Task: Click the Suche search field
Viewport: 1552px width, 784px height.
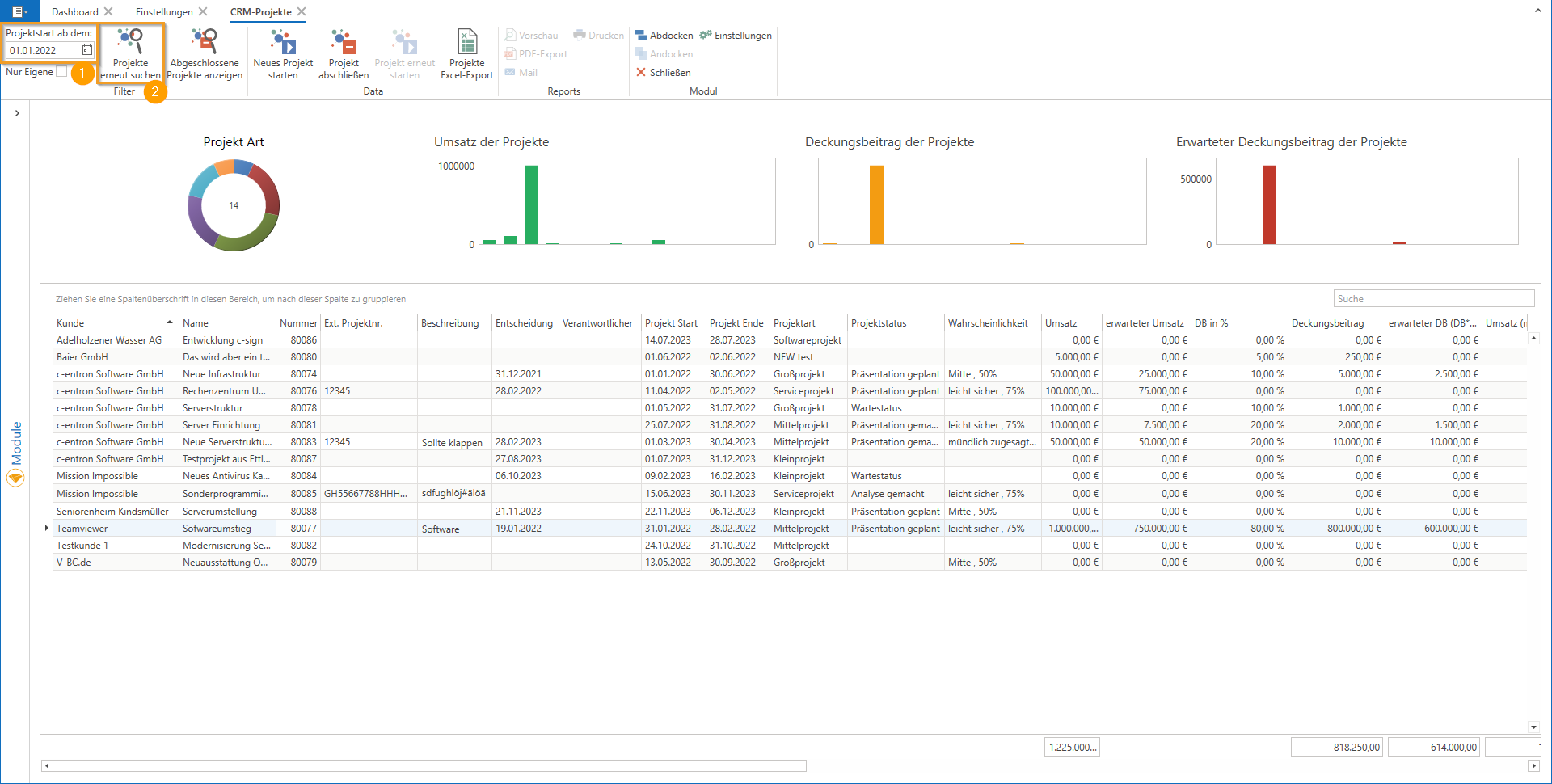Action: 1433,299
